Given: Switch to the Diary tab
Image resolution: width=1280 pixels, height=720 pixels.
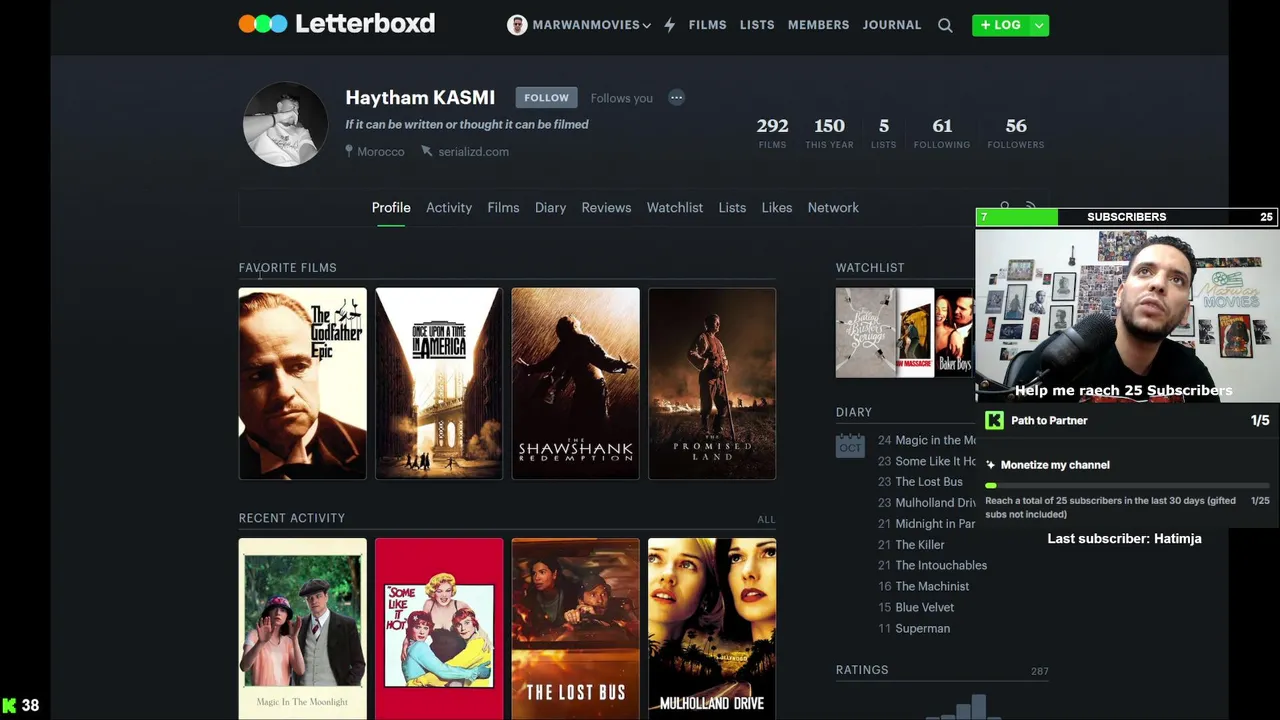Looking at the screenshot, I should click(550, 207).
